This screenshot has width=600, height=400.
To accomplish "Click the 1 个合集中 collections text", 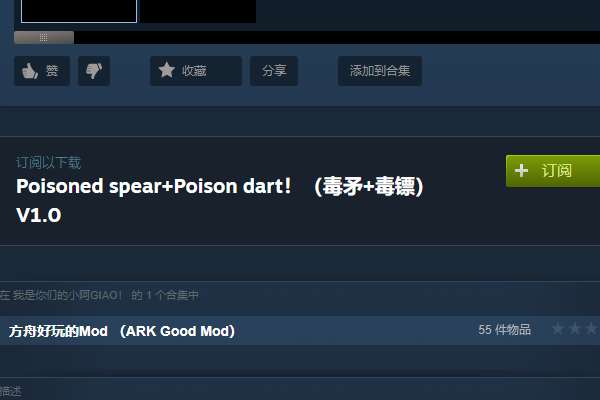I will pos(173,295).
